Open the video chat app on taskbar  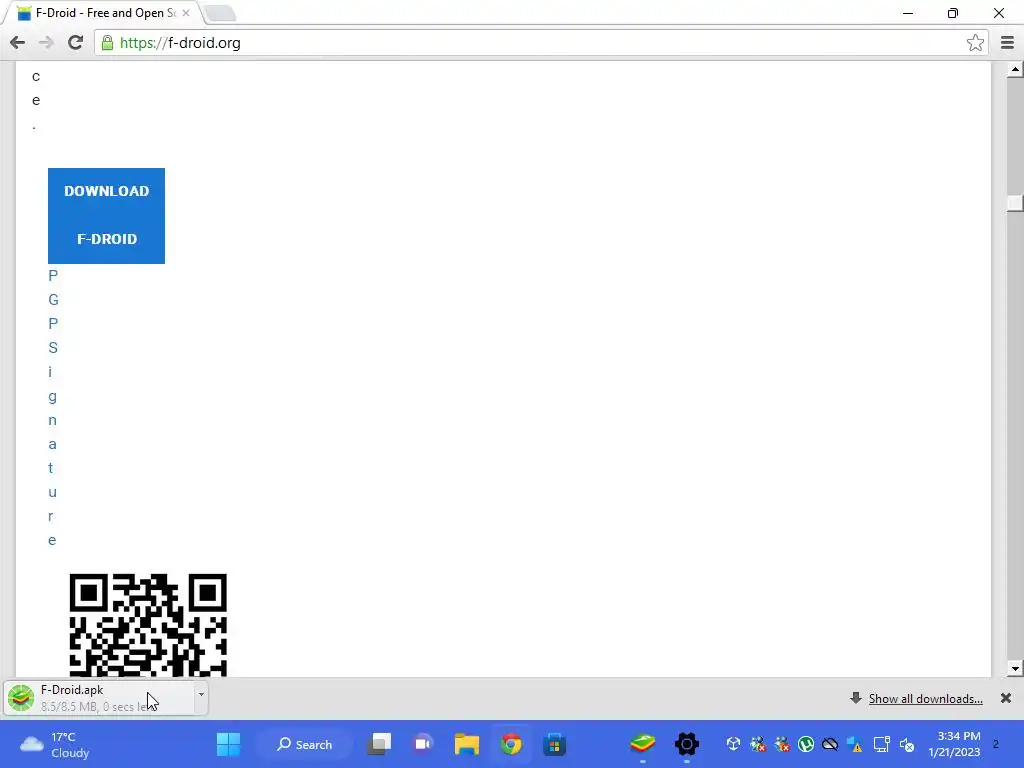(x=423, y=744)
